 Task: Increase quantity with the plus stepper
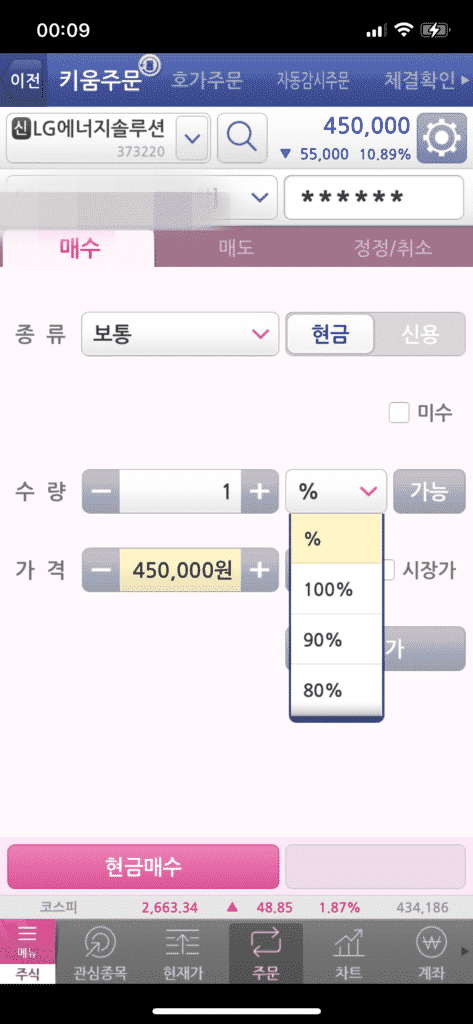click(x=260, y=492)
